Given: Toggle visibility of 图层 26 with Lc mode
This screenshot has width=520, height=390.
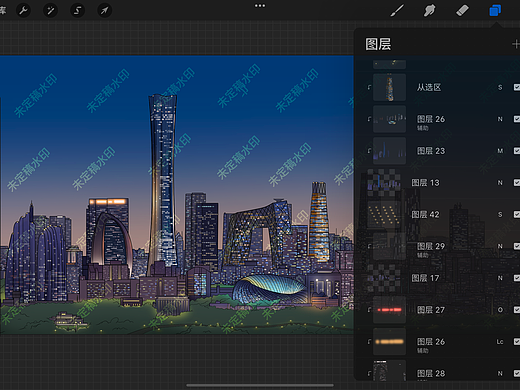Looking at the screenshot, I should click(517, 342).
